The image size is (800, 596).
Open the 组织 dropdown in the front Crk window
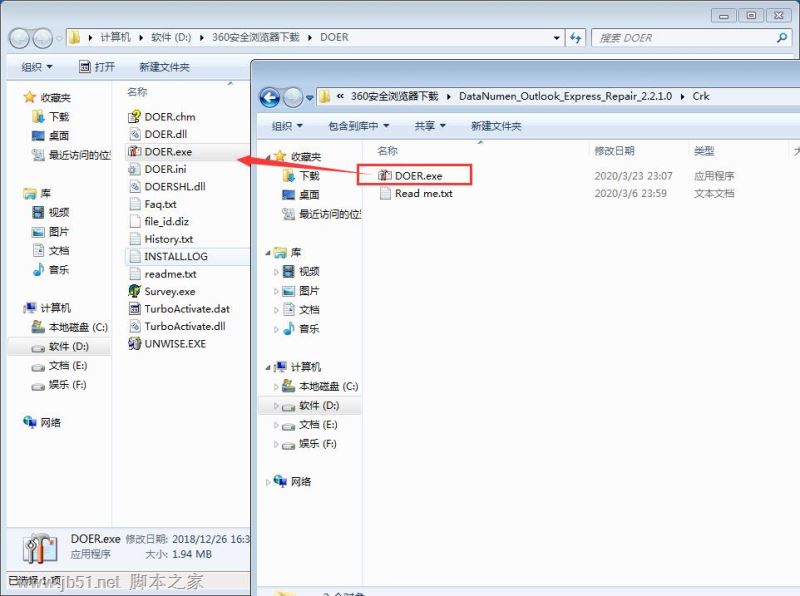[x=287, y=126]
